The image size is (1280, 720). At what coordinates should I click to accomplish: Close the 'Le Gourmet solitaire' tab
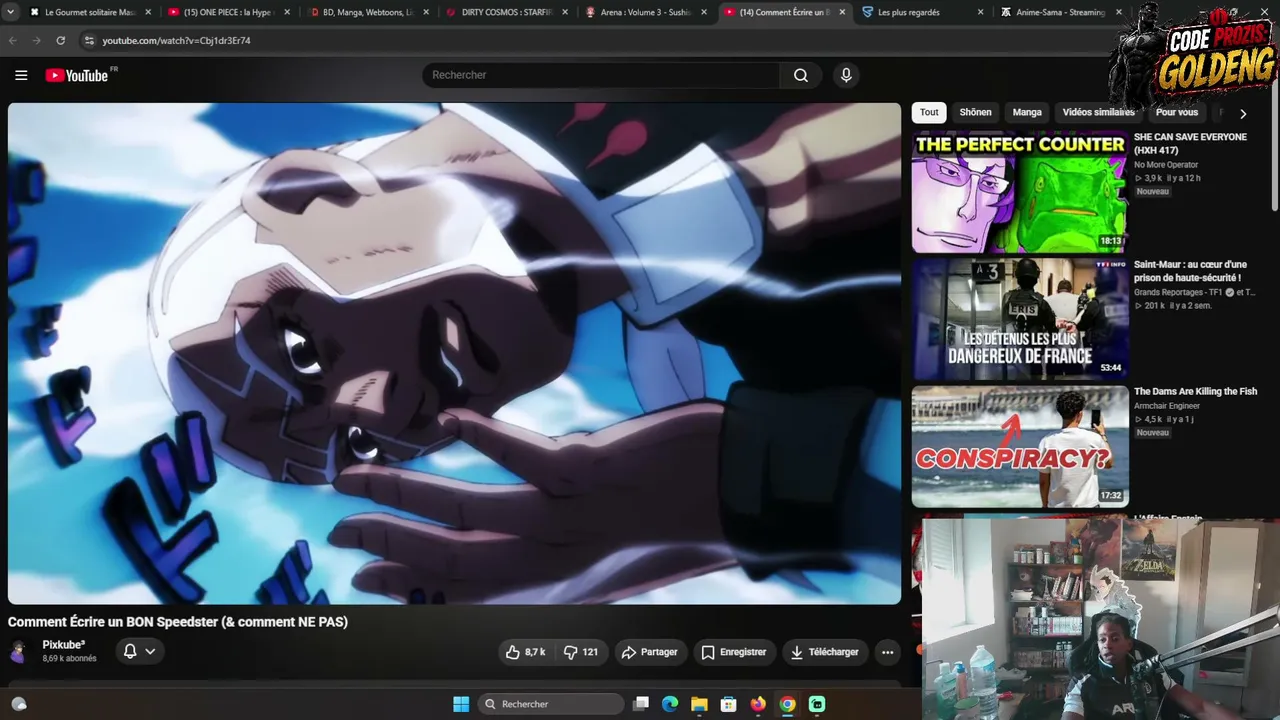tap(148, 12)
